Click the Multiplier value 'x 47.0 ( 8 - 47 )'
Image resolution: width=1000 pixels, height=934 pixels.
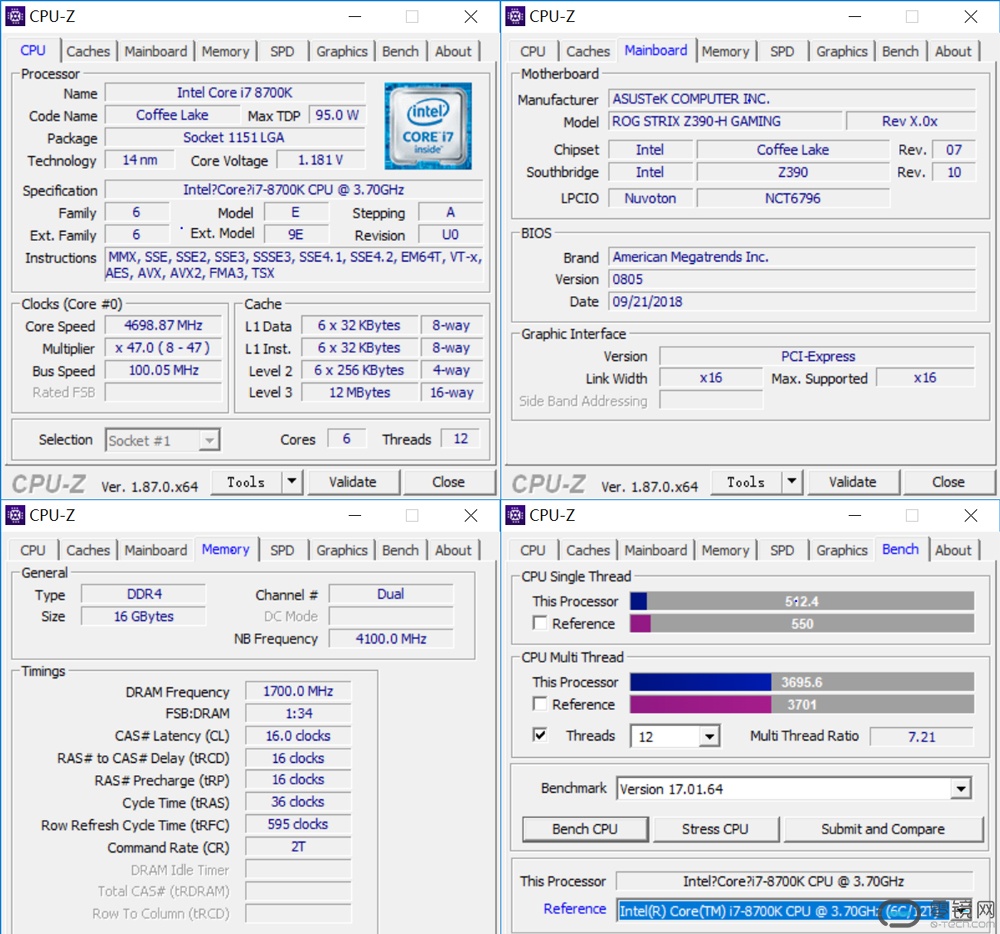163,347
